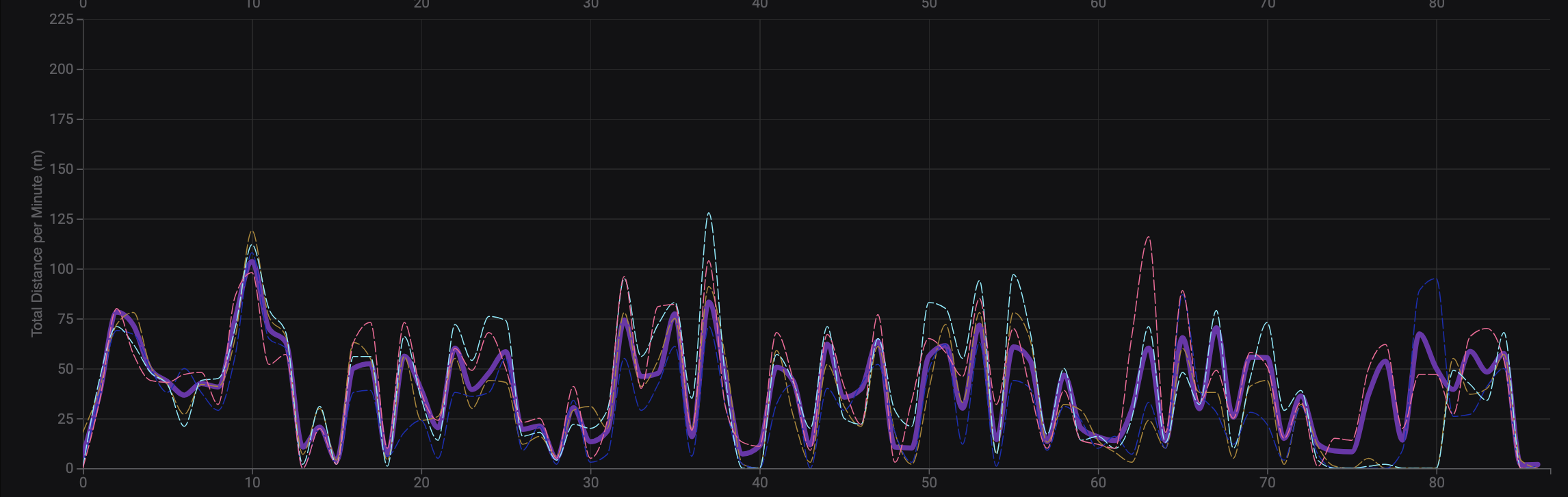Click the cyan line's highest peak near minute 37
1568x497 pixels.
click(x=709, y=213)
